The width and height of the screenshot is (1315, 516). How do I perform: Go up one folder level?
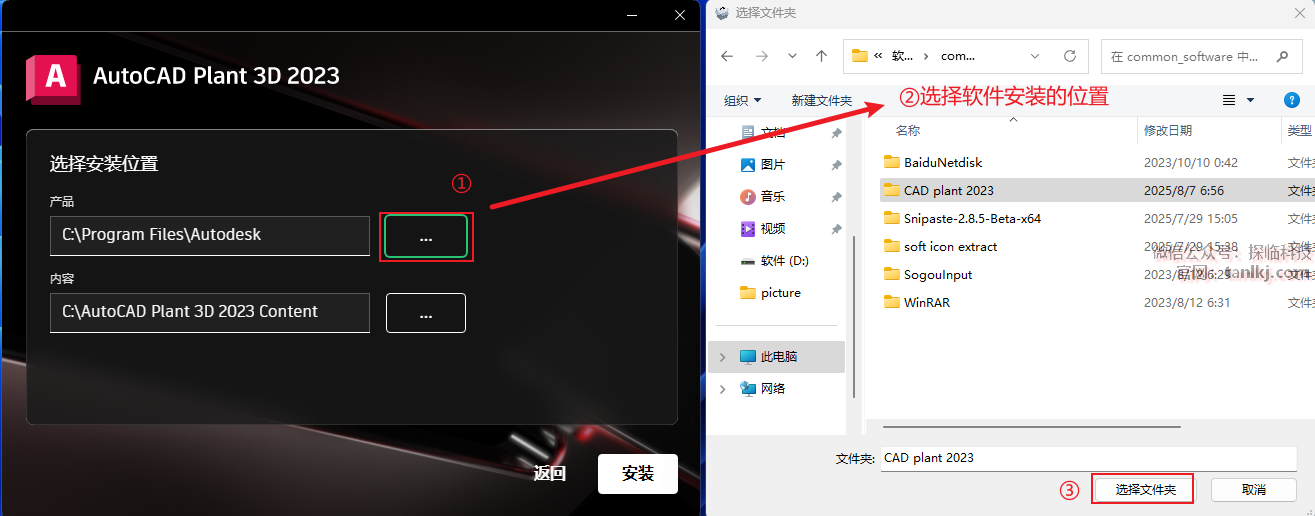pyautogui.click(x=821, y=56)
